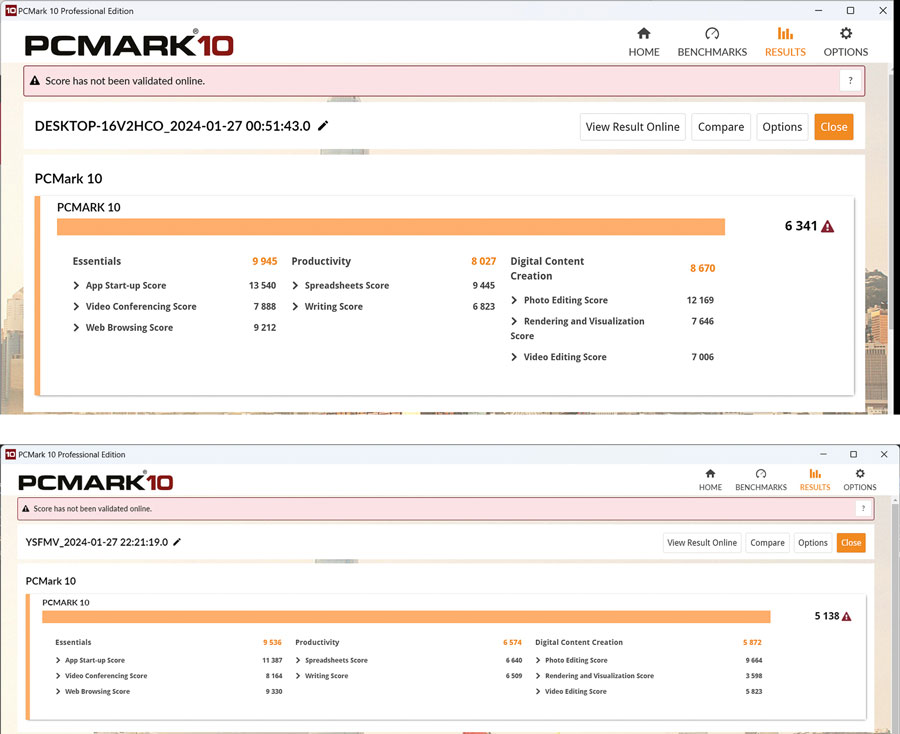Close the DESKTOP-16V2HCO result
The width and height of the screenshot is (900, 734).
[833, 127]
